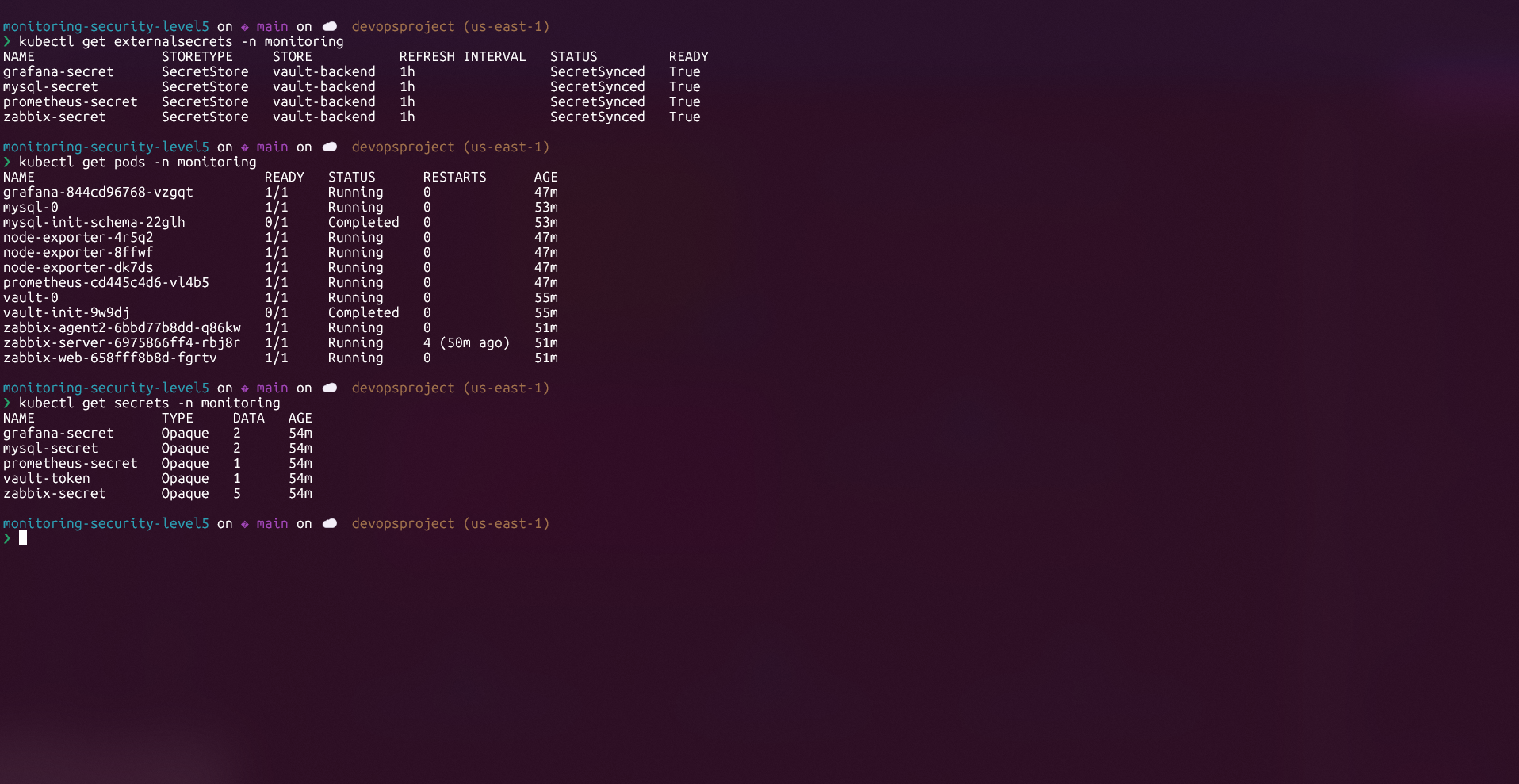Click branch diamond icon above kubectl get pods command
This screenshot has height=784, width=1519.
[245, 147]
